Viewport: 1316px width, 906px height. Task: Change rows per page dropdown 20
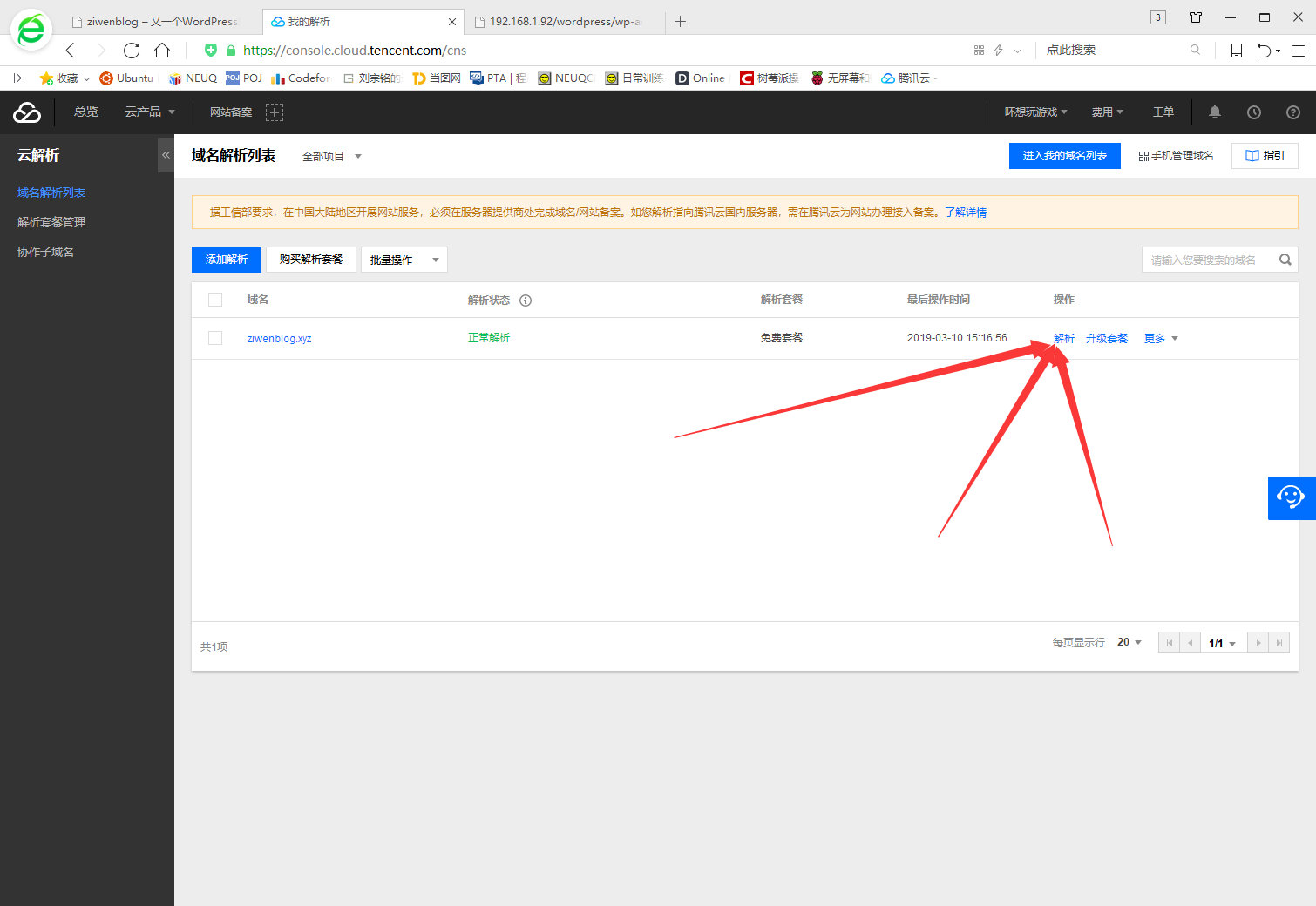[x=1129, y=642]
